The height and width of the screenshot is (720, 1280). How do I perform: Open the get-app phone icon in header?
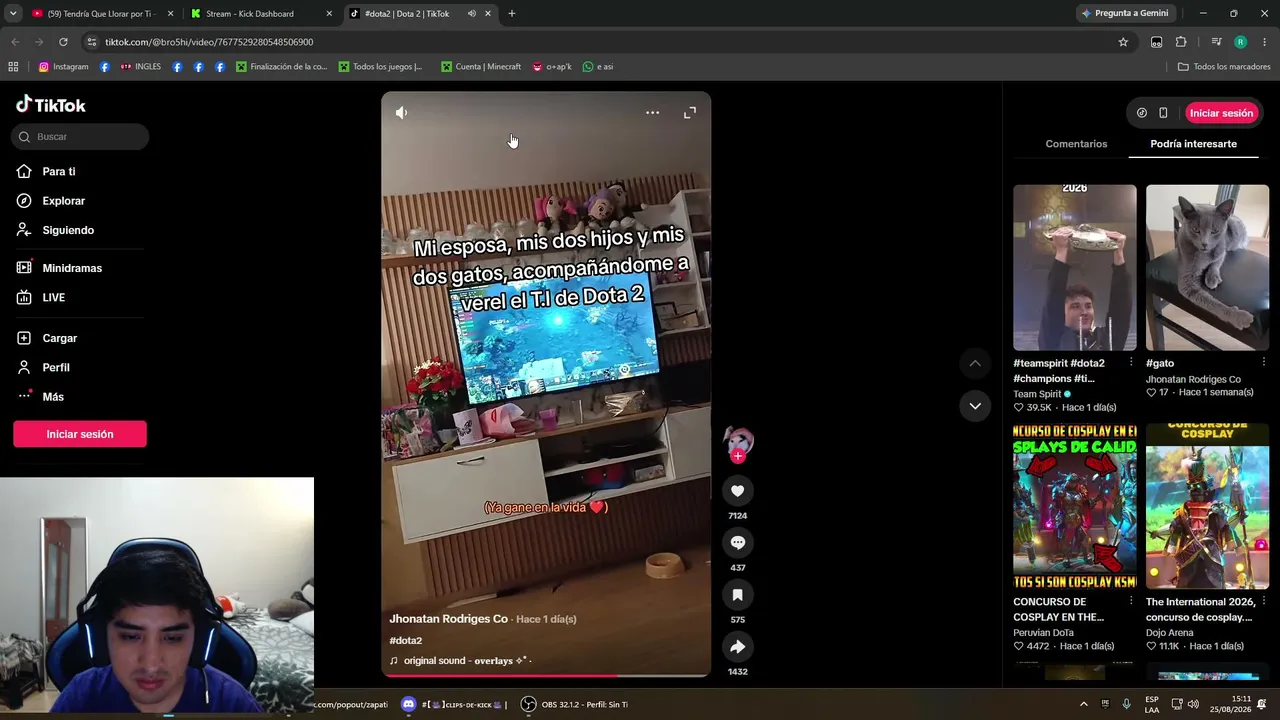[x=1163, y=113]
